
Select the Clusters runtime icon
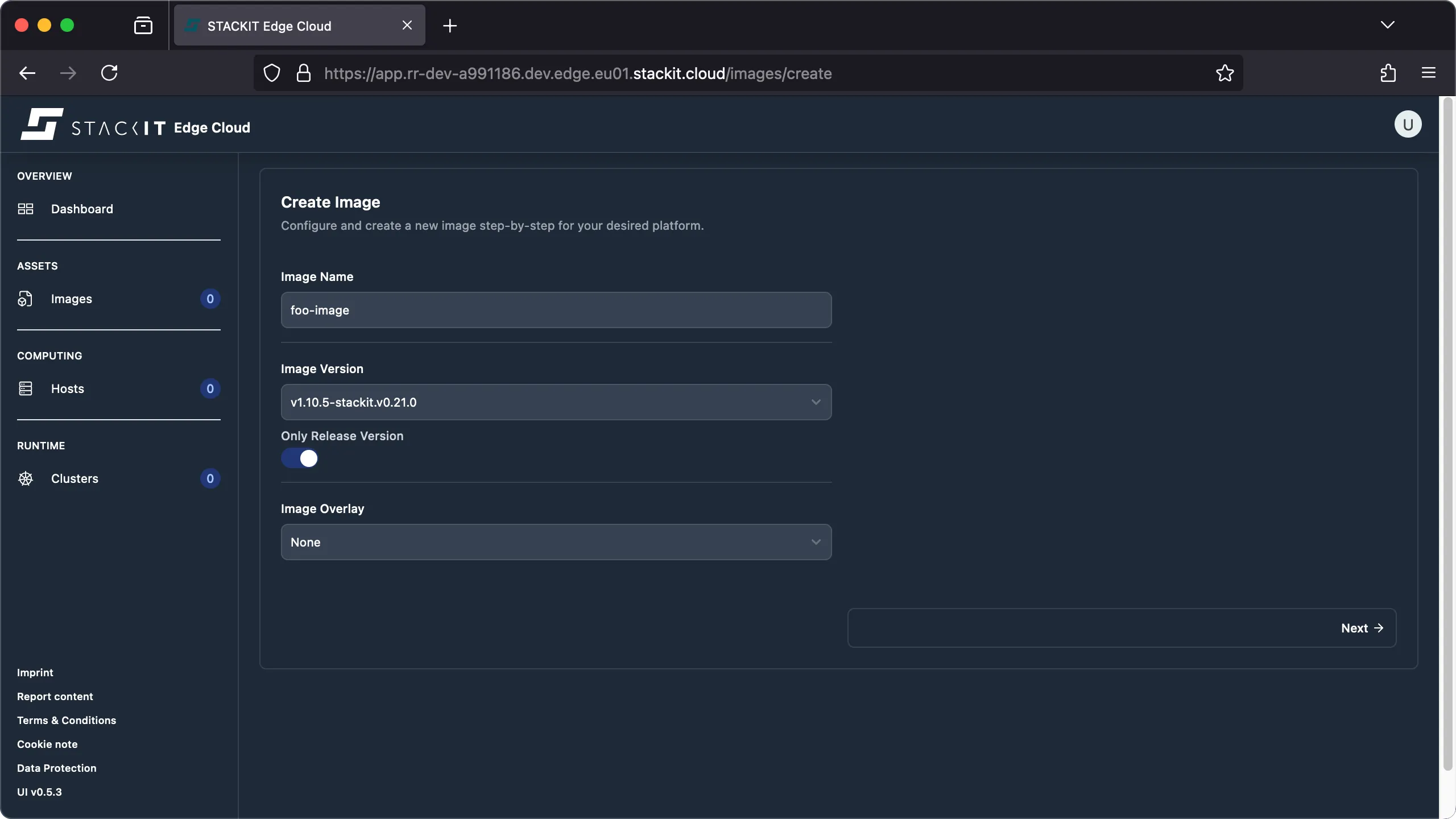point(25,478)
